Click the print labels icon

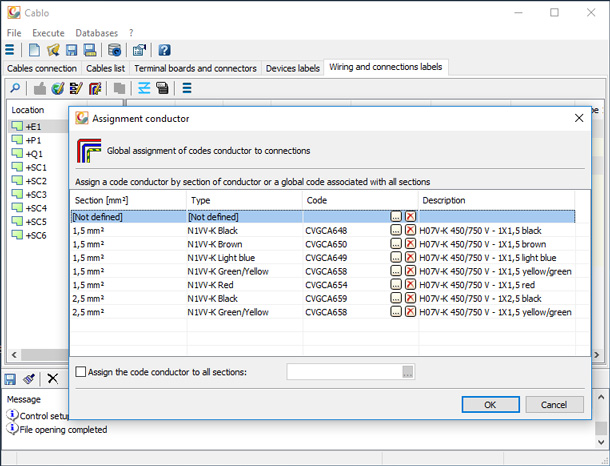point(162,88)
